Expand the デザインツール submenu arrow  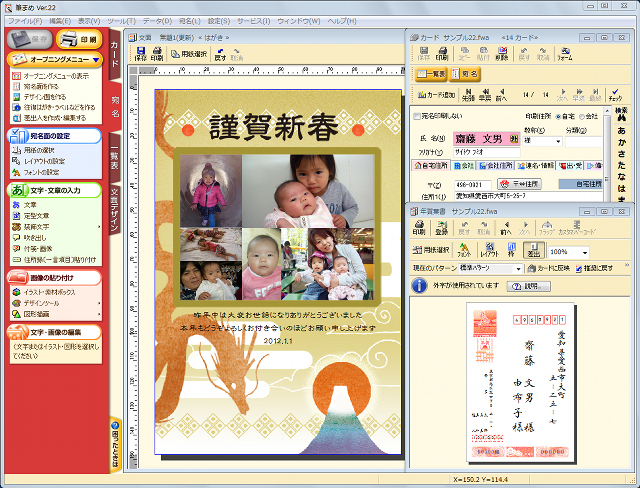click(x=99, y=303)
